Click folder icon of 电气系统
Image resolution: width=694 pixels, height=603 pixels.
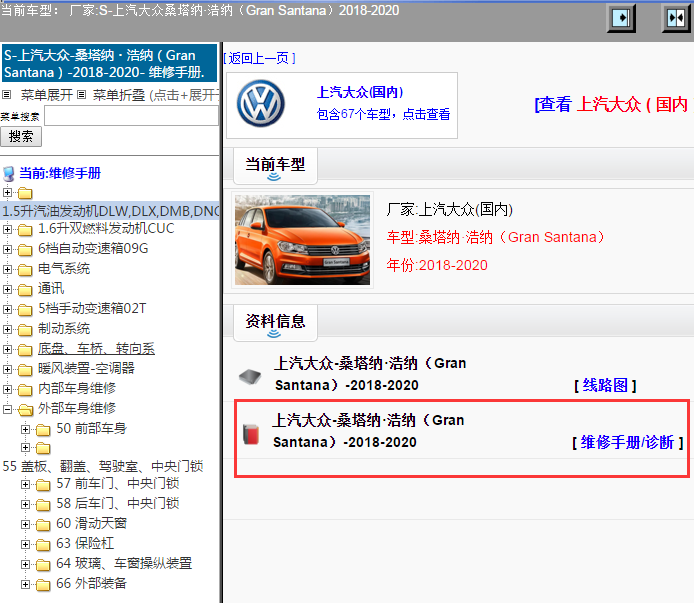[x=25, y=270]
